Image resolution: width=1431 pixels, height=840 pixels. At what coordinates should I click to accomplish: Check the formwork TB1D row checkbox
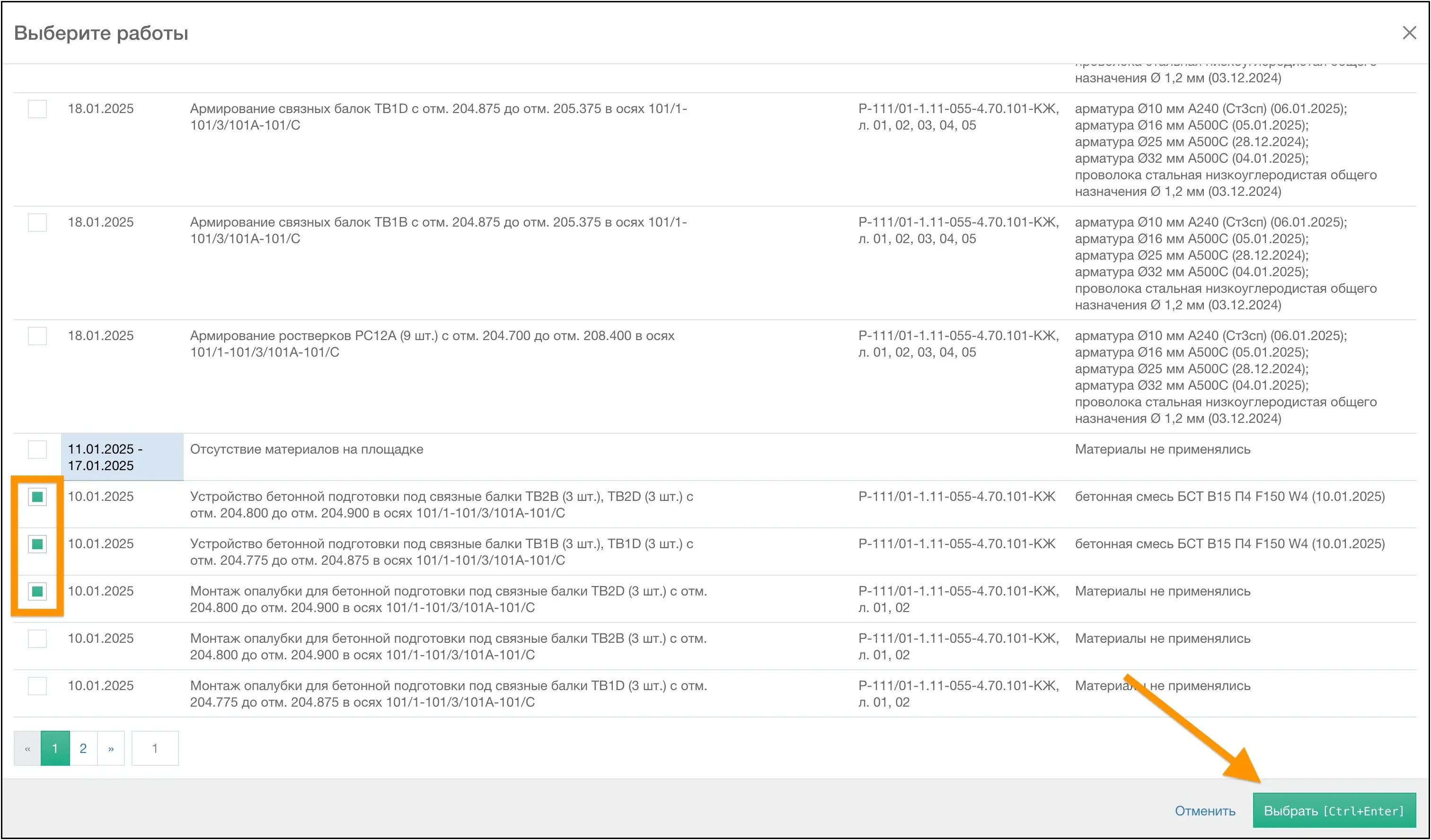pos(37,686)
